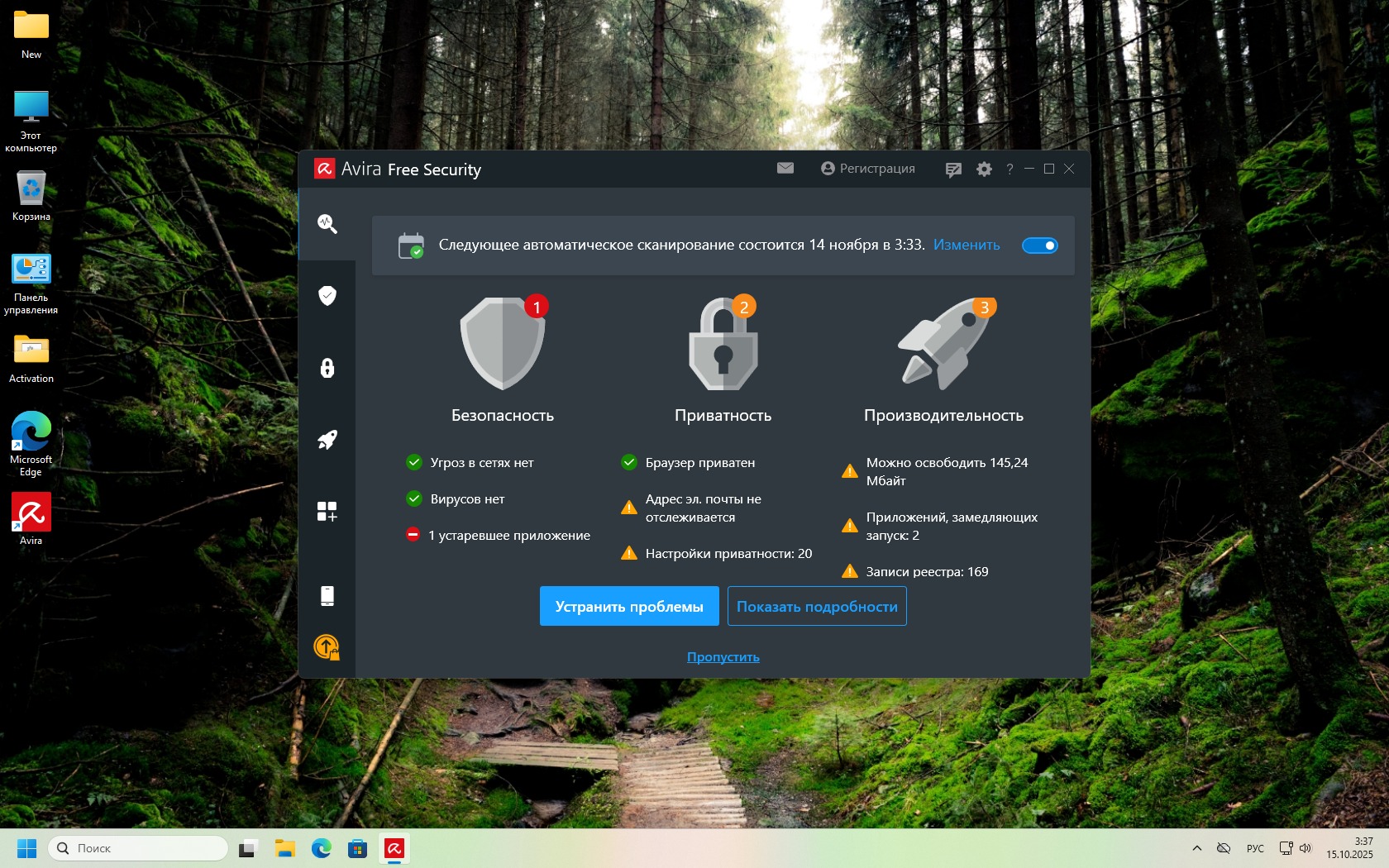Image resolution: width=1389 pixels, height=868 pixels.
Task: Open the Avira messages envelope icon
Action: (785, 169)
